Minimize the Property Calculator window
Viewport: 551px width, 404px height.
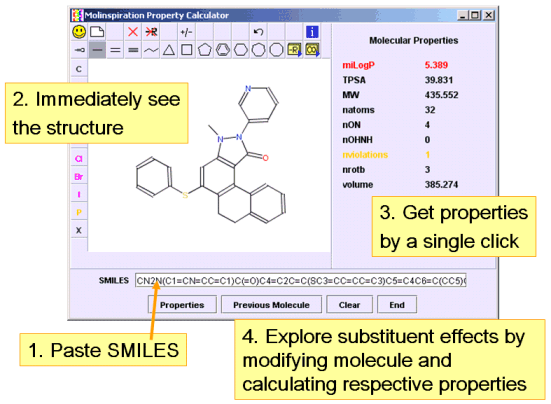[x=463, y=15]
